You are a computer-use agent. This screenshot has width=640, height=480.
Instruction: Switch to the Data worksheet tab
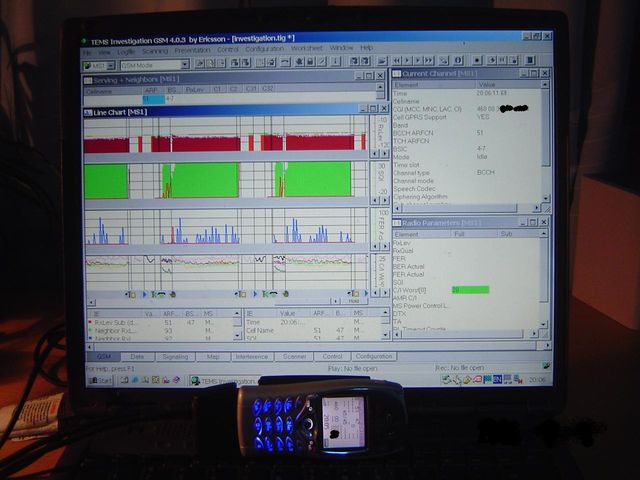pyautogui.click(x=138, y=357)
